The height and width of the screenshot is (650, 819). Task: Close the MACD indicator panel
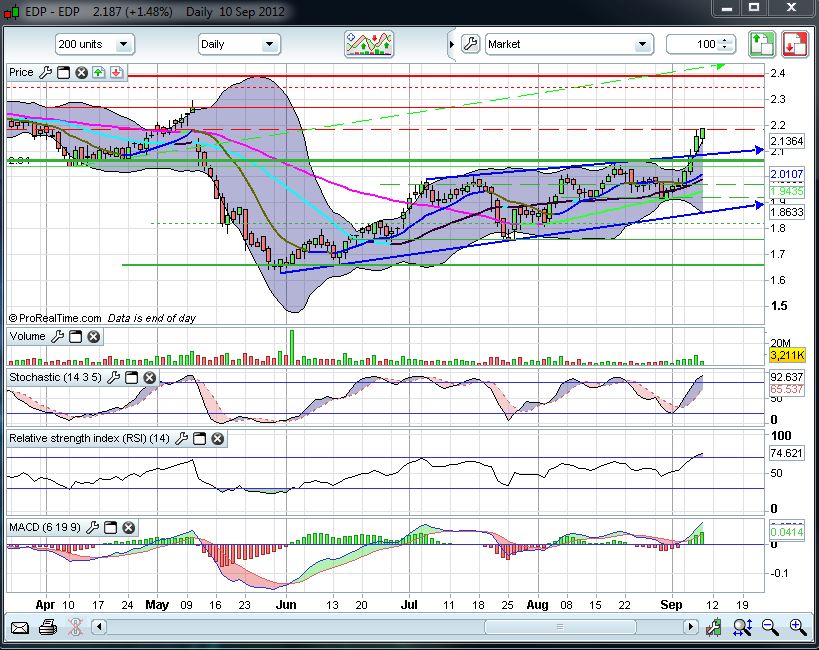click(128, 527)
